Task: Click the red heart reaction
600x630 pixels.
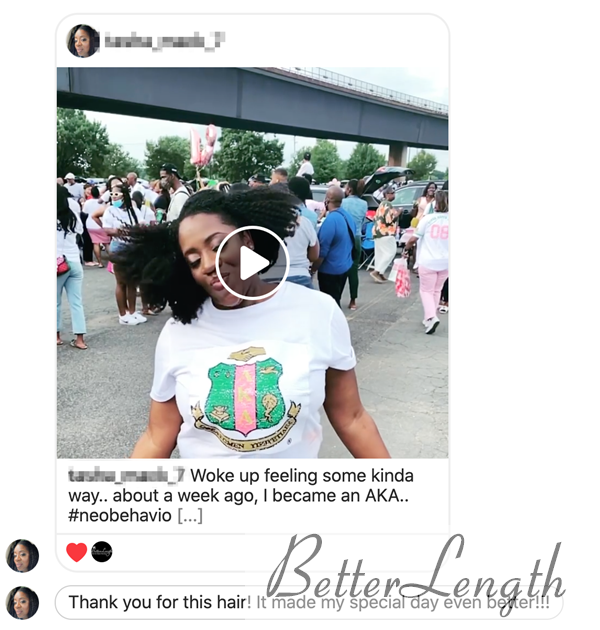Action: point(76,552)
